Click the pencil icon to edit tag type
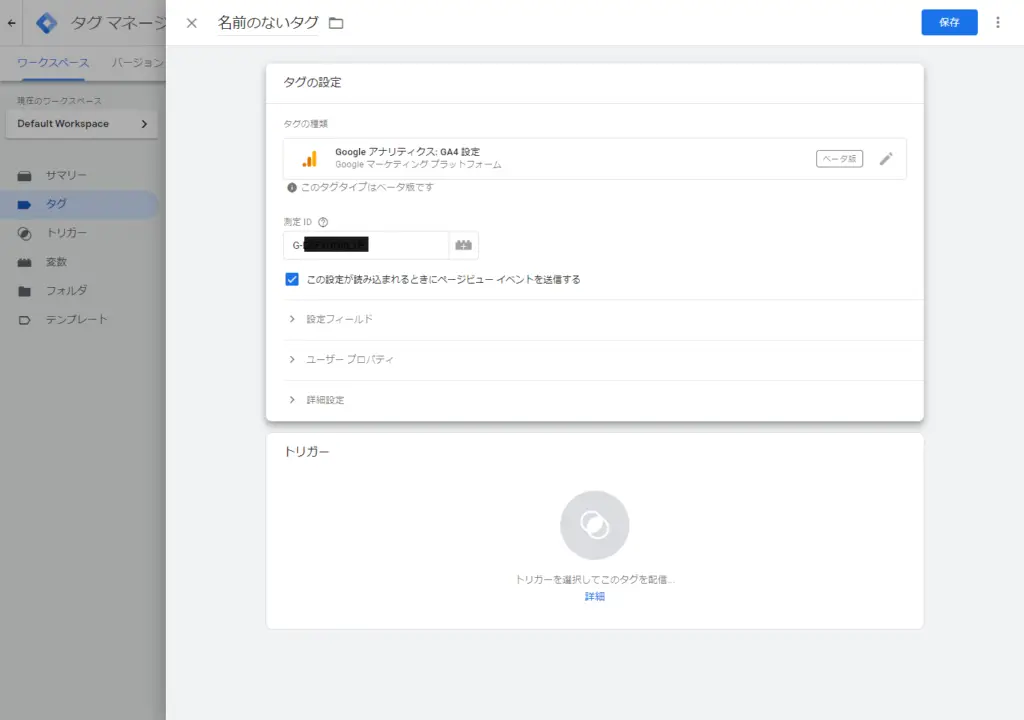The image size is (1024, 720). [886, 159]
